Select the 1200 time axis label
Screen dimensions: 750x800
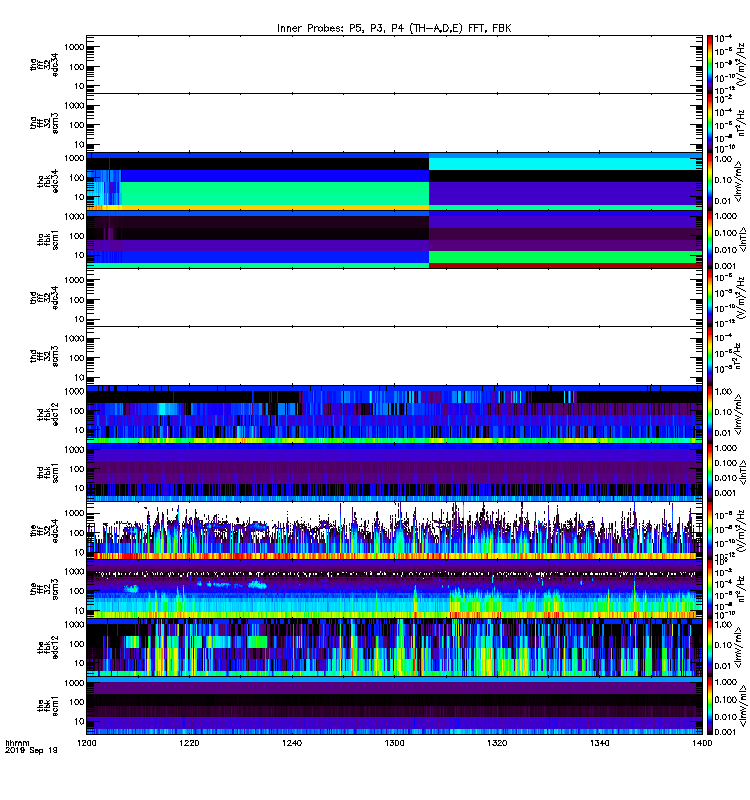click(86, 743)
